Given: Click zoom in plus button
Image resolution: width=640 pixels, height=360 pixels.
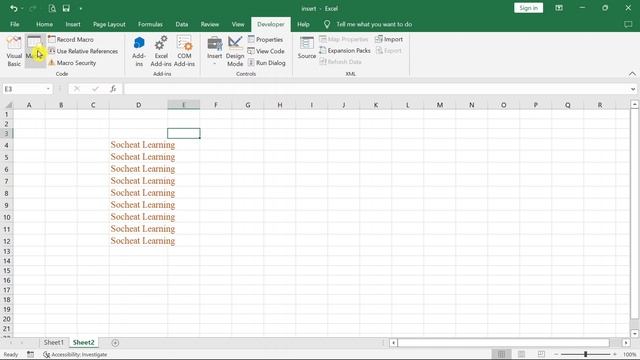Looking at the screenshot, I should pyautogui.click(x=615, y=354).
